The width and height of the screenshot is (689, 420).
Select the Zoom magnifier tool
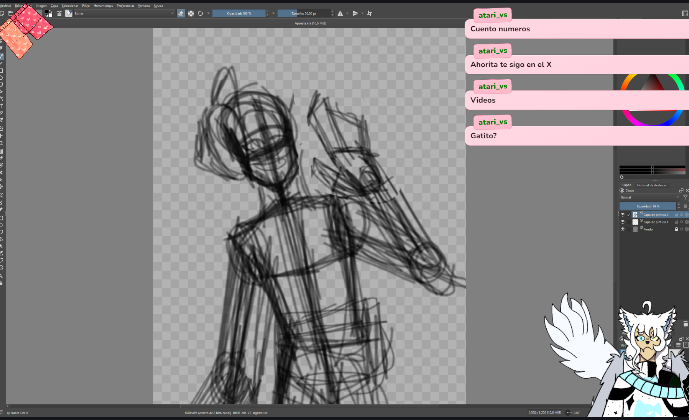2,275
